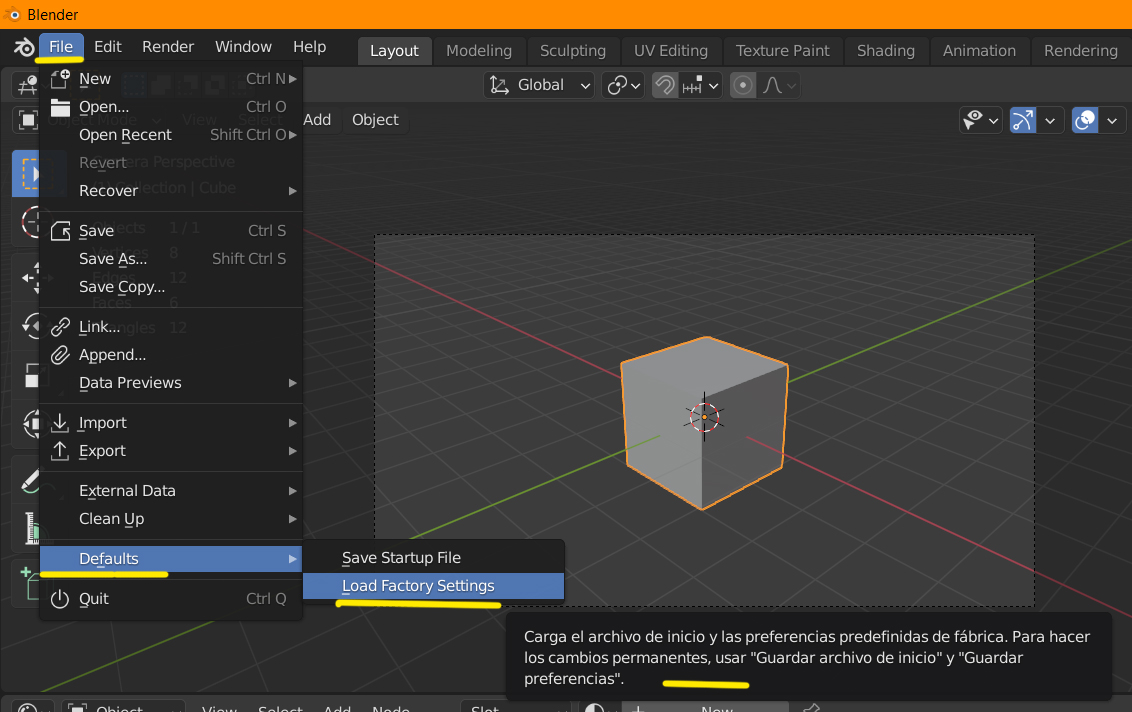
Task: Select the cube in the viewport
Action: (x=704, y=422)
